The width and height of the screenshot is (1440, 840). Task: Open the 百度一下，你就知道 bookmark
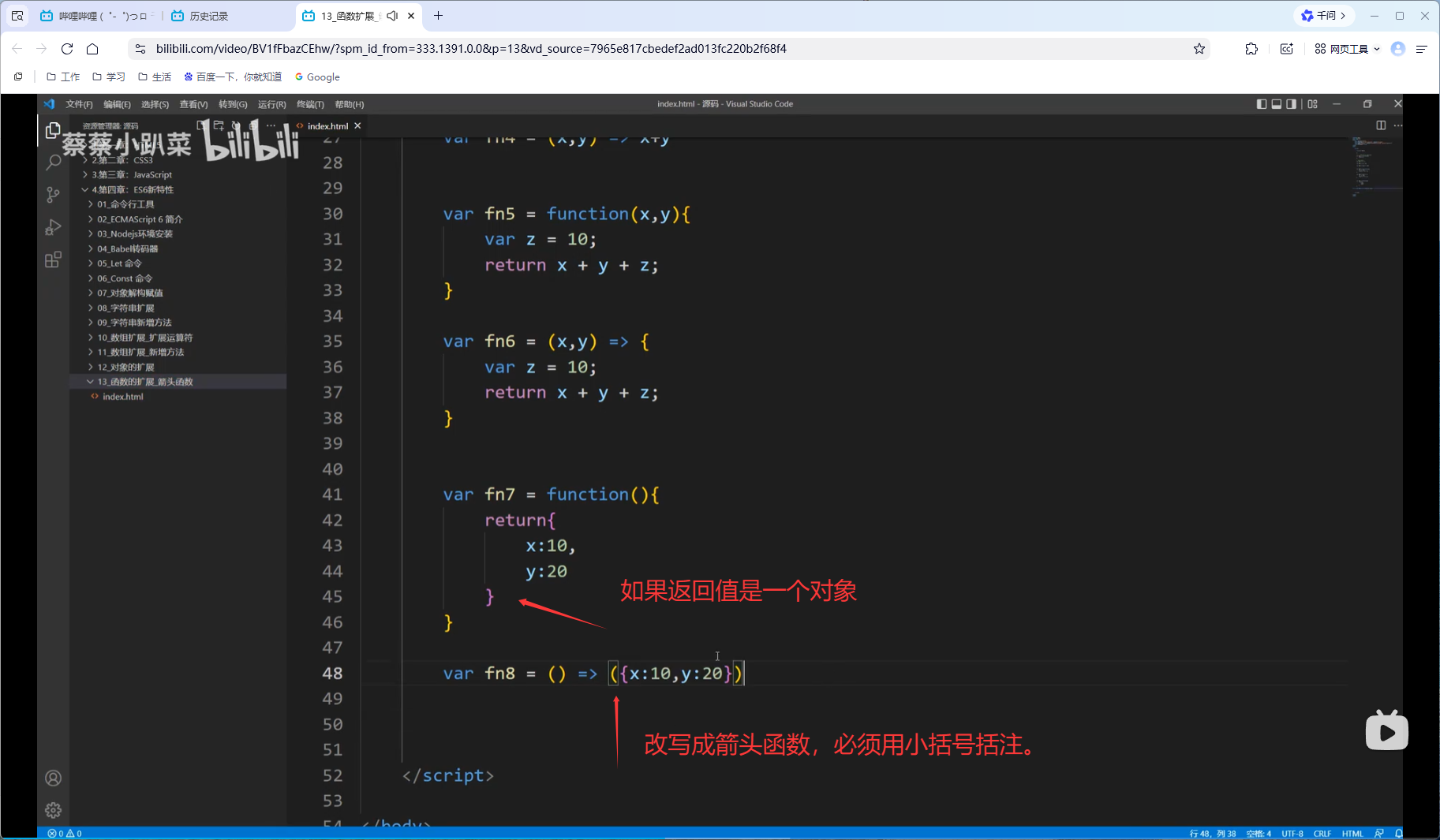(x=233, y=77)
